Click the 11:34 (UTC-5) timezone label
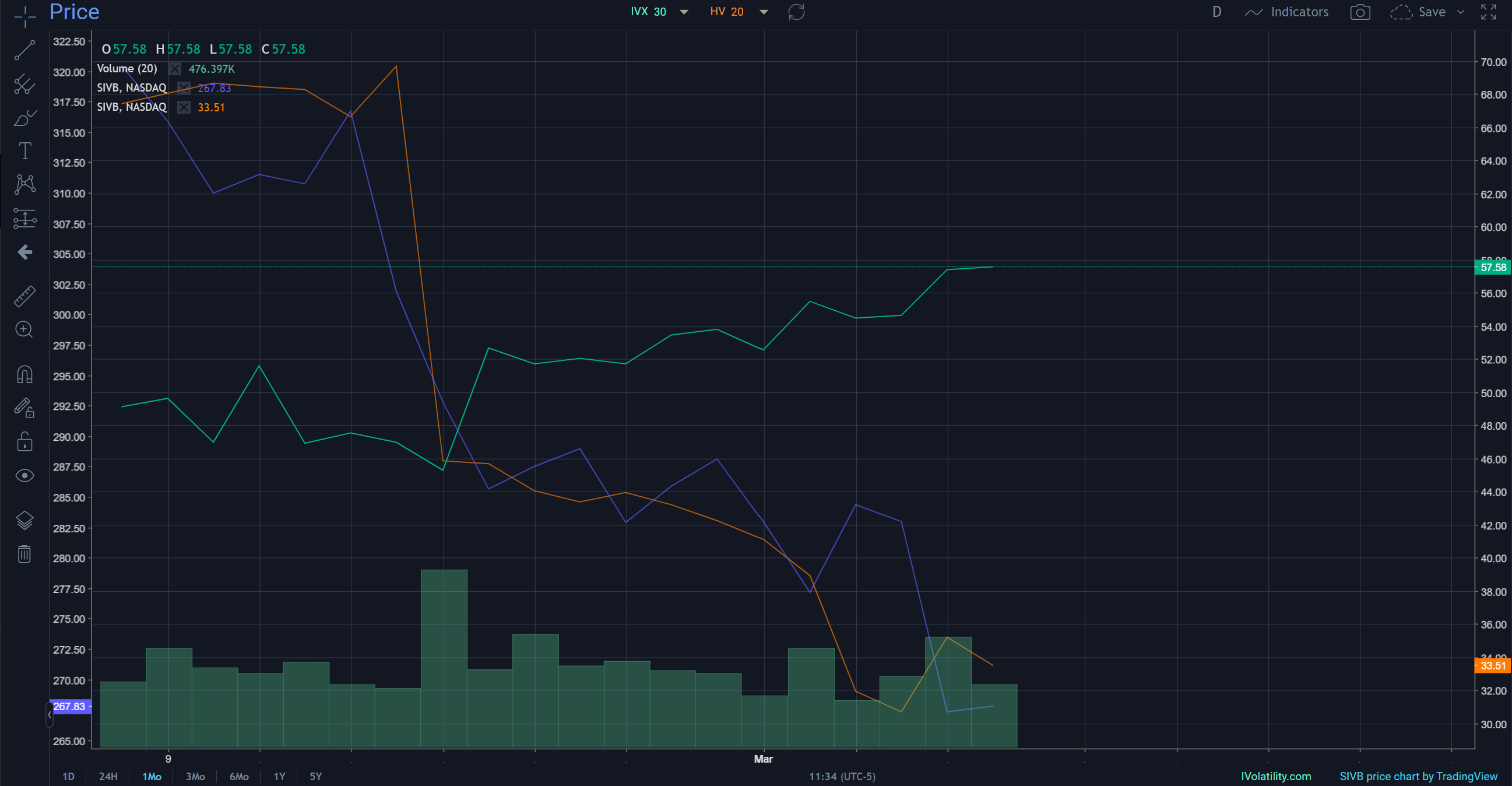Viewport: 1512px width, 786px height. (x=842, y=776)
